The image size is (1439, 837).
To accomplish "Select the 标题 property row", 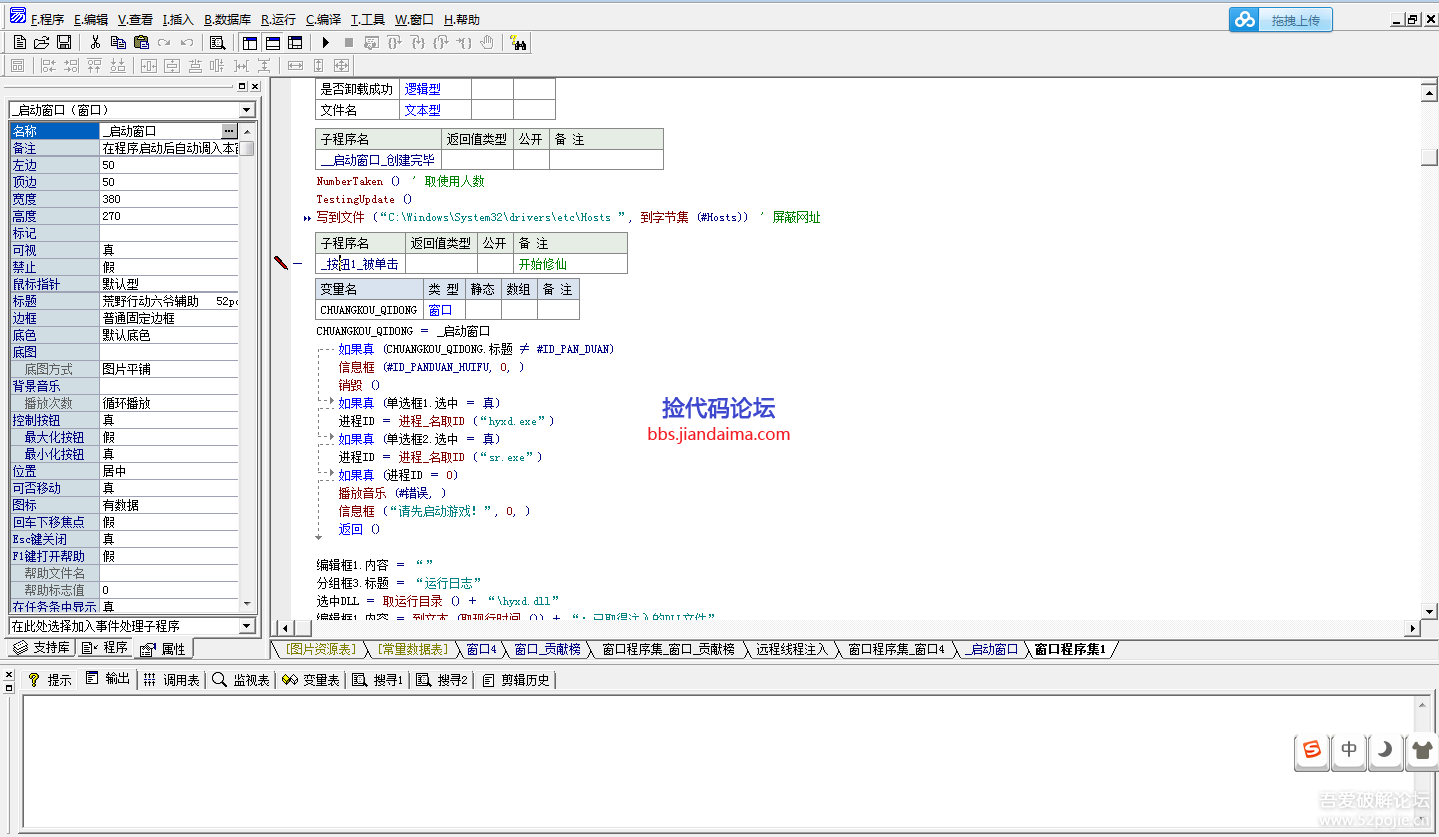I will tap(124, 301).
